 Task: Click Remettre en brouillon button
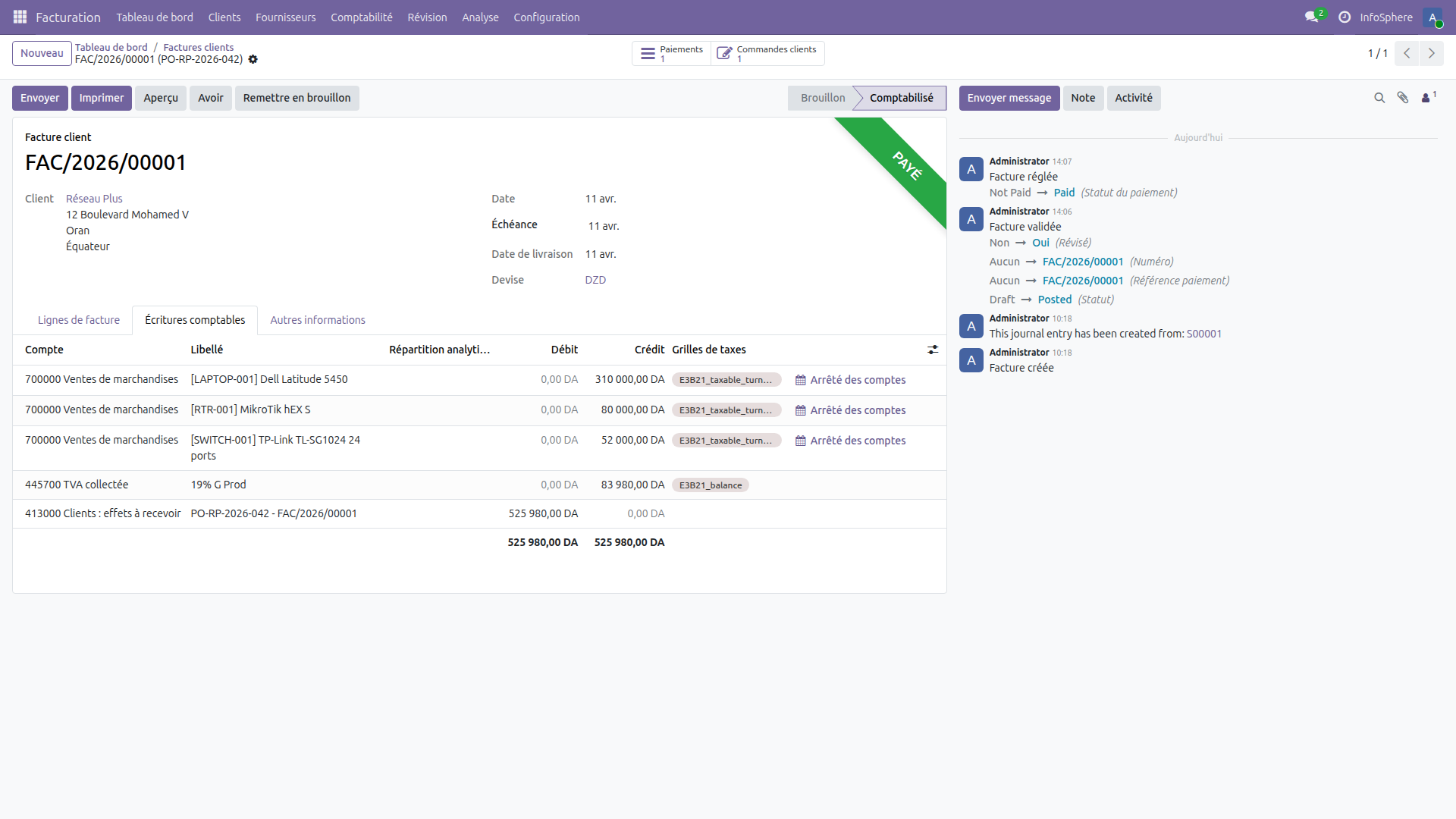tap(297, 98)
